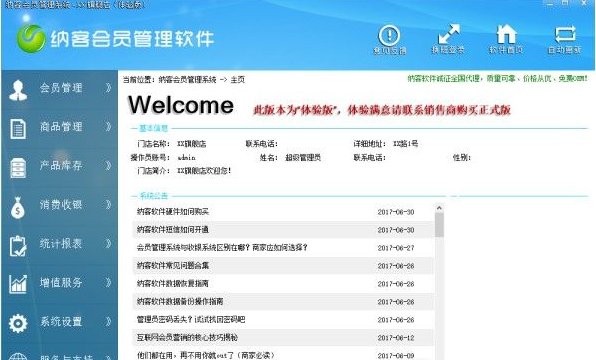This screenshot has height=360, width=596.
Task: Click the name value 超级管理员
Action: 303,157
